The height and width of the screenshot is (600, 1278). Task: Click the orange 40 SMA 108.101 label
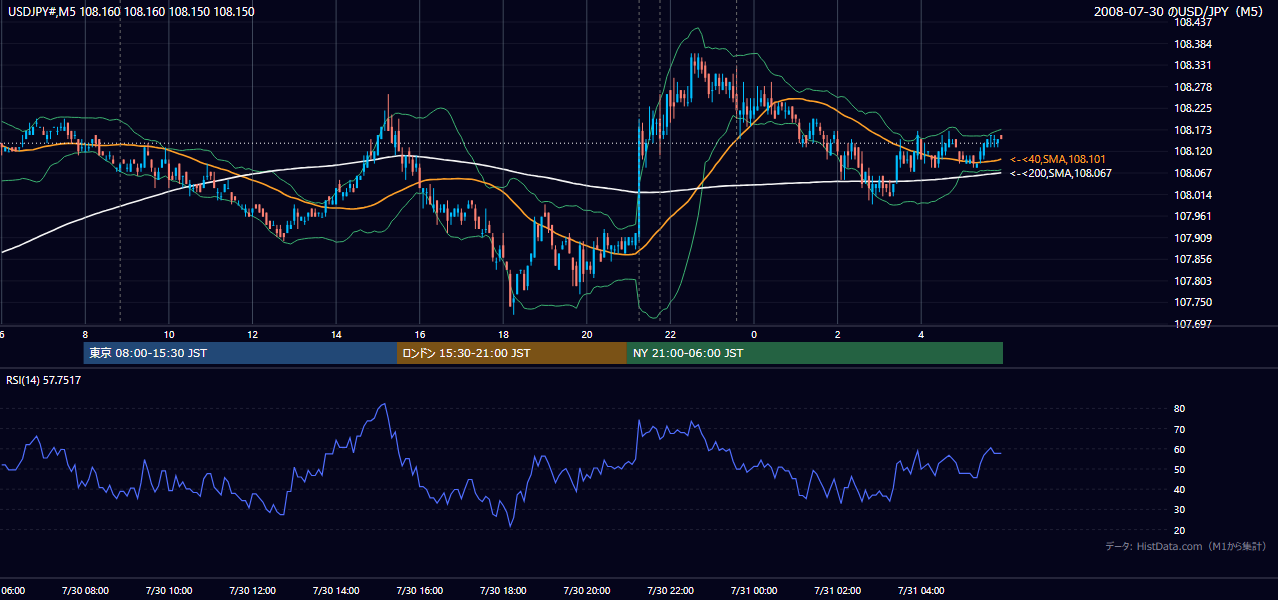1058,159
